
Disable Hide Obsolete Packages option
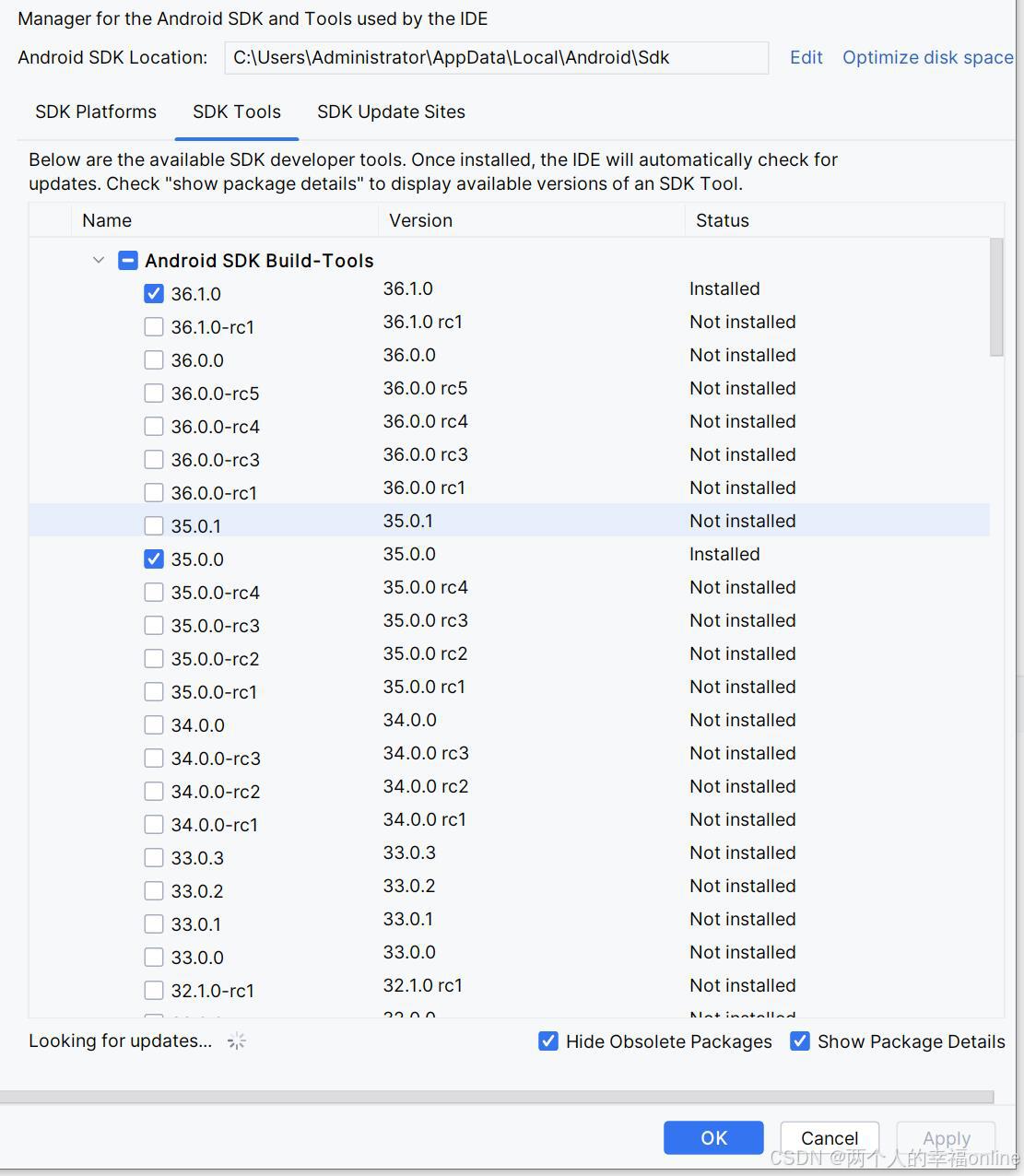[x=548, y=1041]
